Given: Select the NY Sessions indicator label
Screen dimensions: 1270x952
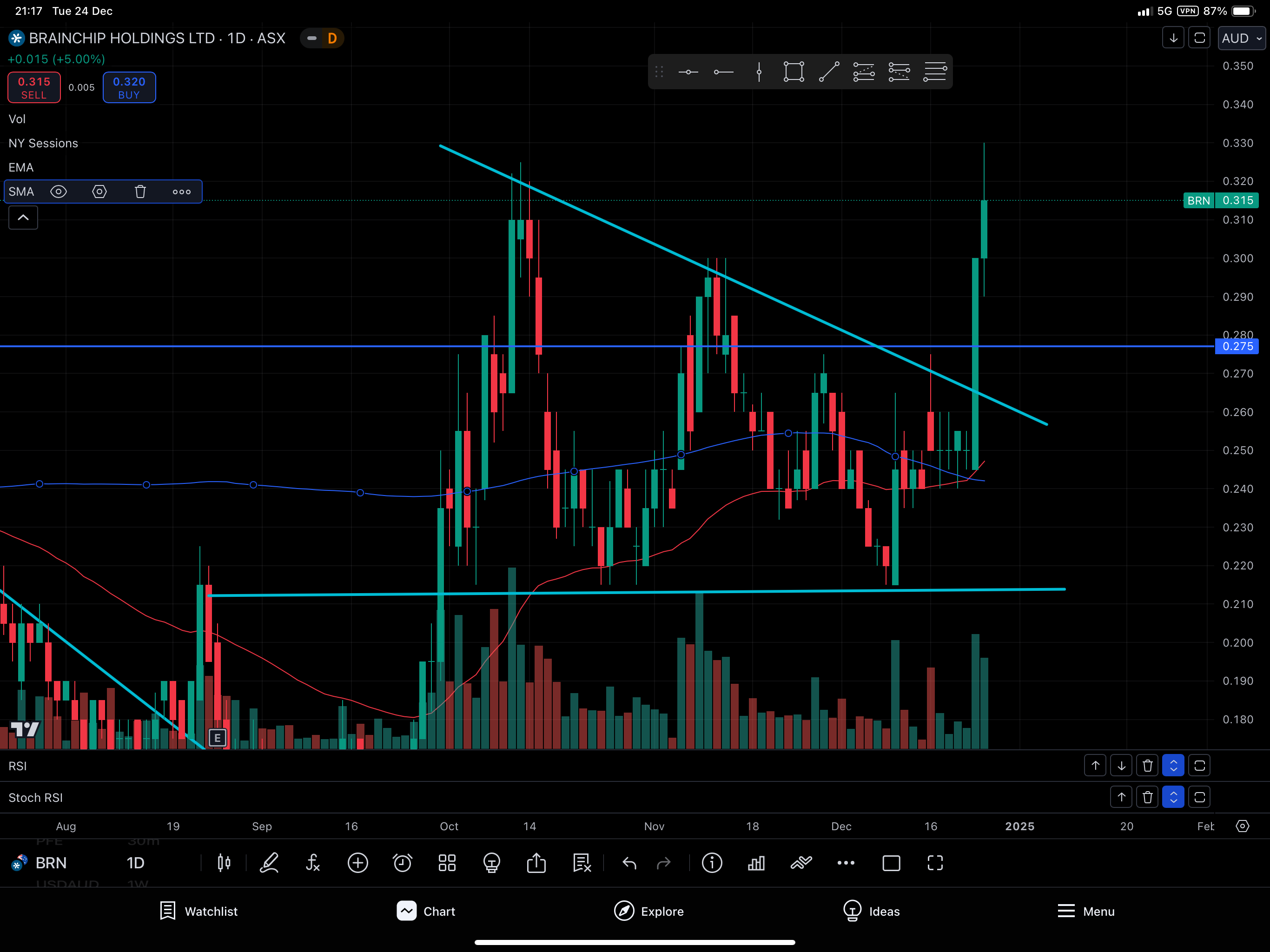Looking at the screenshot, I should pos(43,143).
